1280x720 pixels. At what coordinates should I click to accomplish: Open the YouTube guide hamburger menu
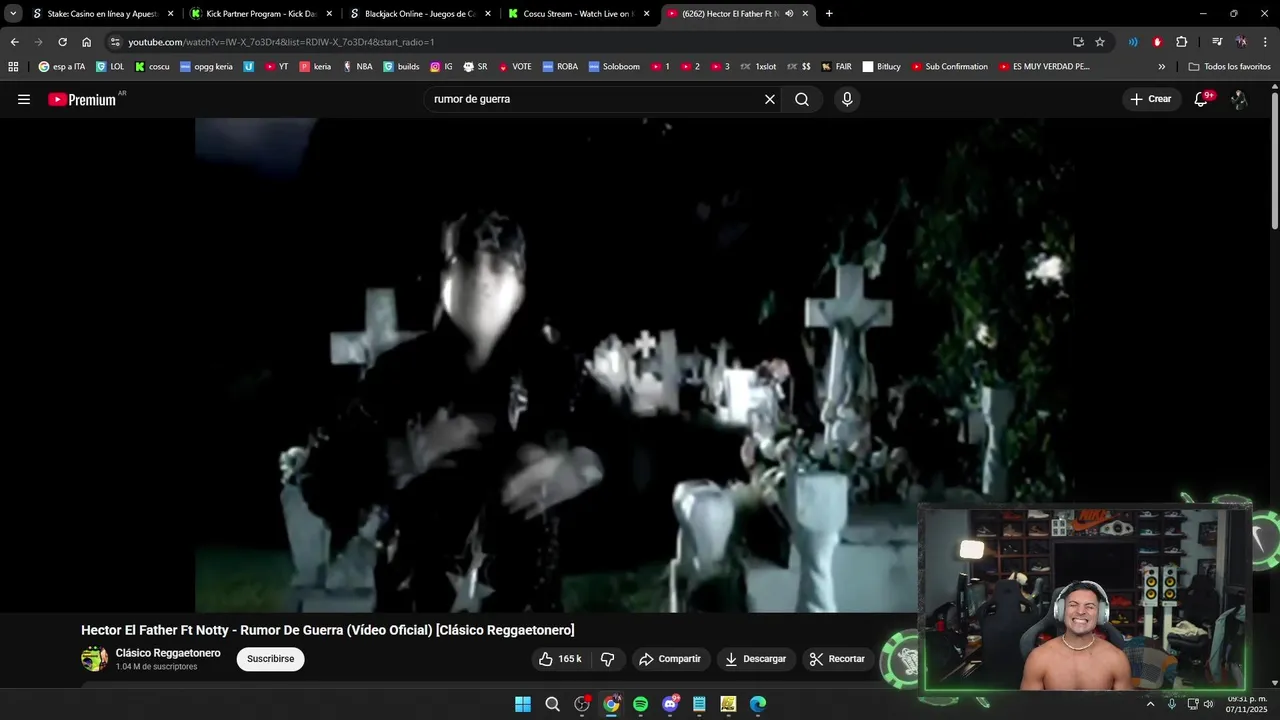[24, 99]
